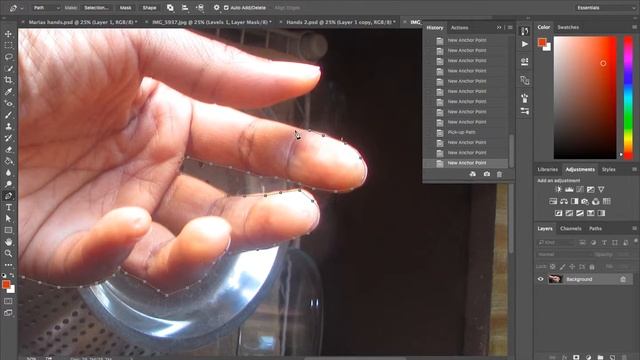The height and width of the screenshot is (360, 640).
Task: Open History panel menu
Action: pyautogui.click(x=510, y=27)
